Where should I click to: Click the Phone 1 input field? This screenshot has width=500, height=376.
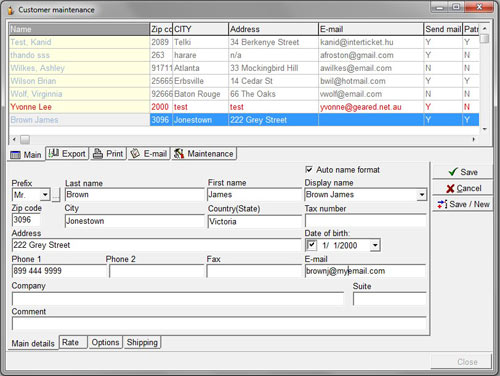tap(59, 271)
